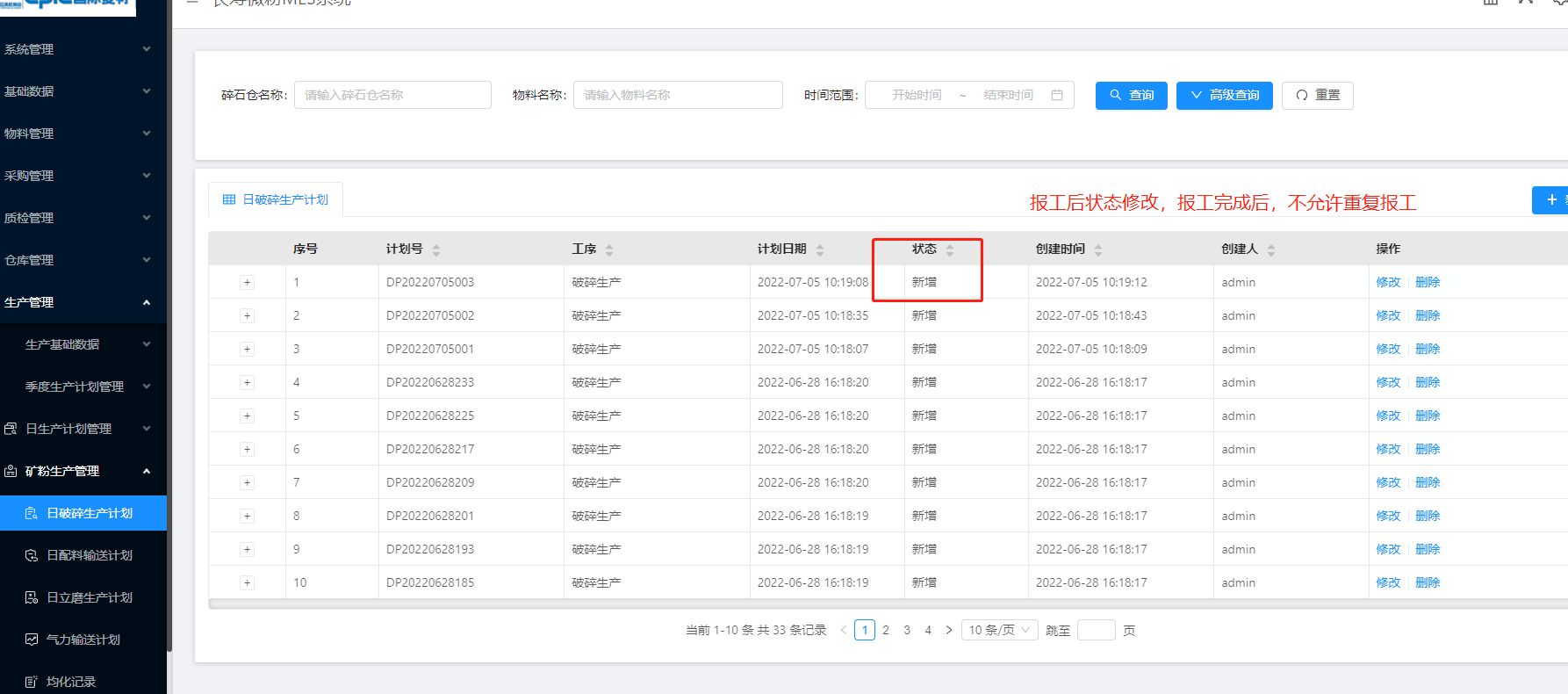Open the 10 条/页 page size dropdown
This screenshot has width=1568, height=694.
click(x=1000, y=630)
